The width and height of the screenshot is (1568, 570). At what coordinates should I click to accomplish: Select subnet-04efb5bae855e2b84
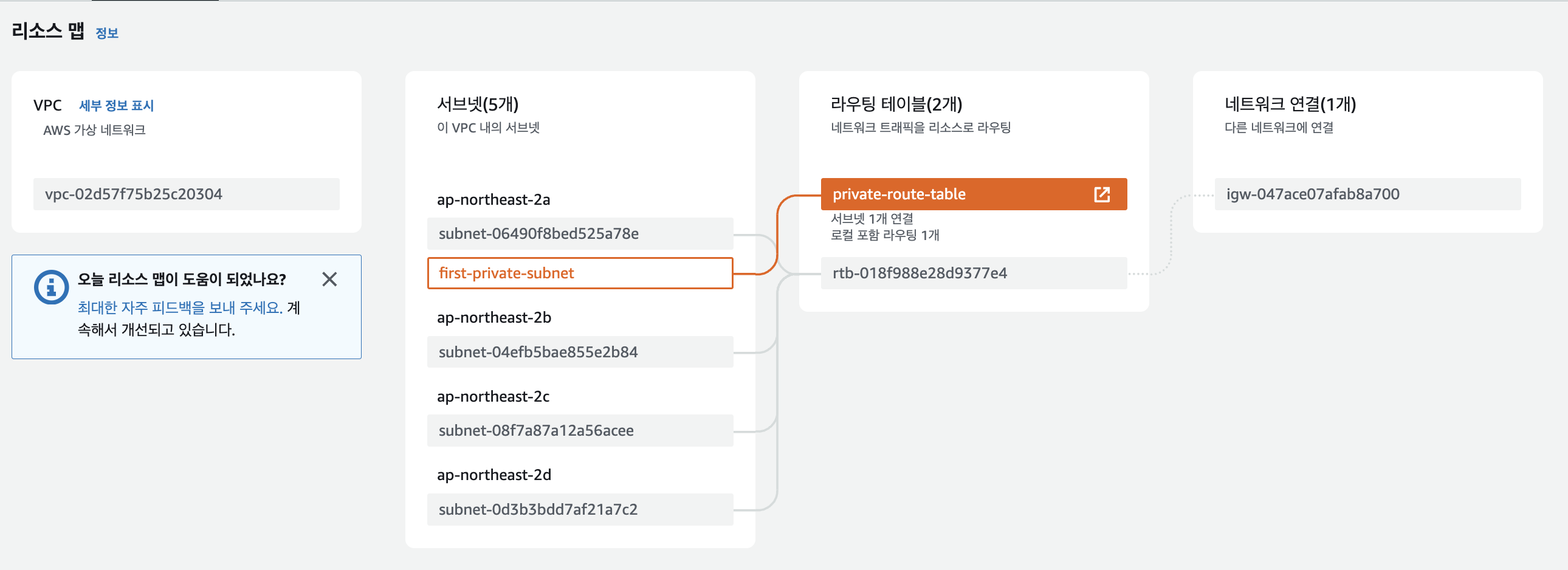(579, 352)
